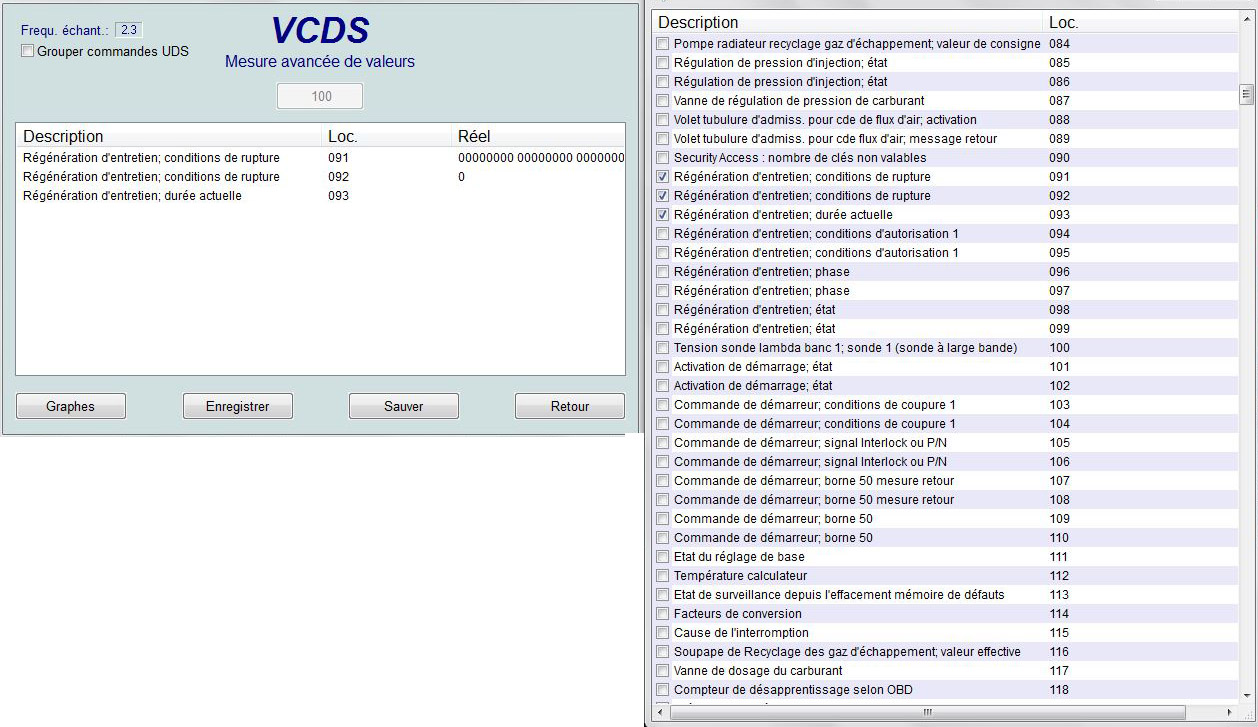Click horizontal scrollbar thumb of parameter list
Viewport: 1258px width, 727px height.
[927, 712]
